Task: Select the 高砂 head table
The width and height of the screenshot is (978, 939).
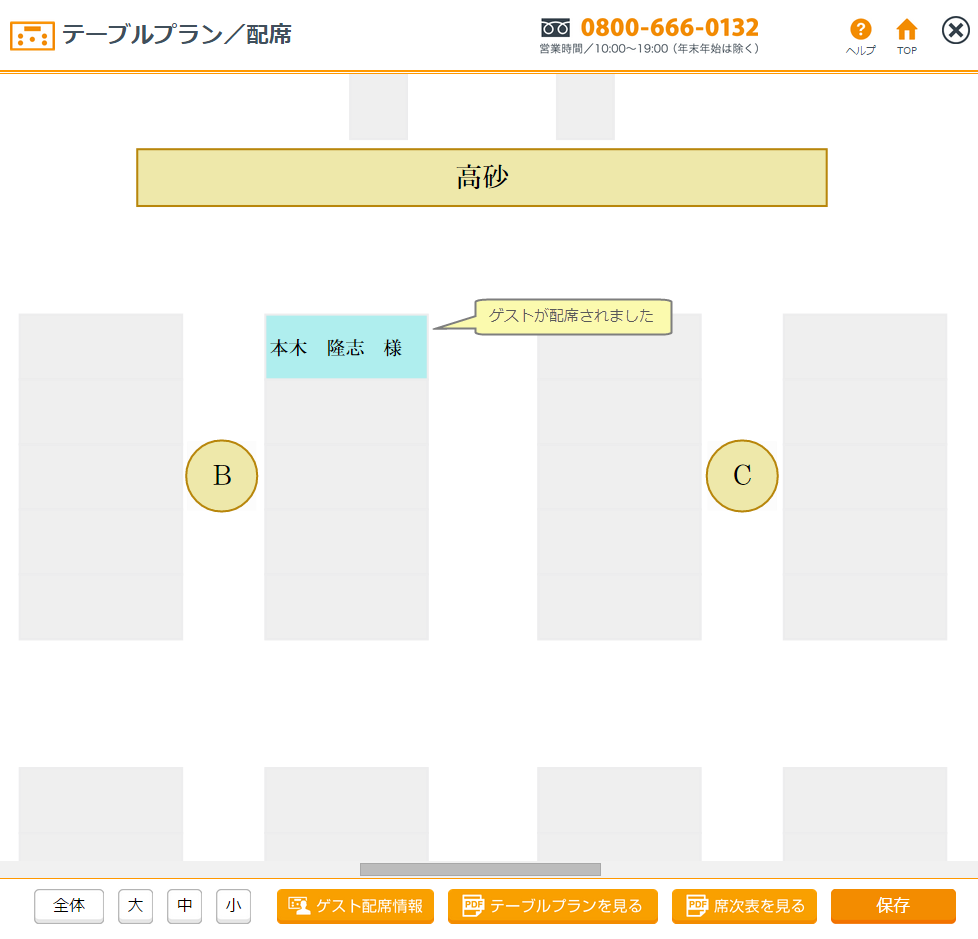Action: 482,178
